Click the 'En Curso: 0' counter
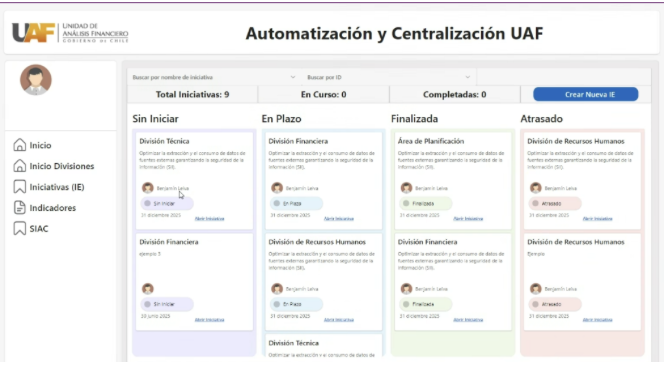666x368 pixels. 323,94
